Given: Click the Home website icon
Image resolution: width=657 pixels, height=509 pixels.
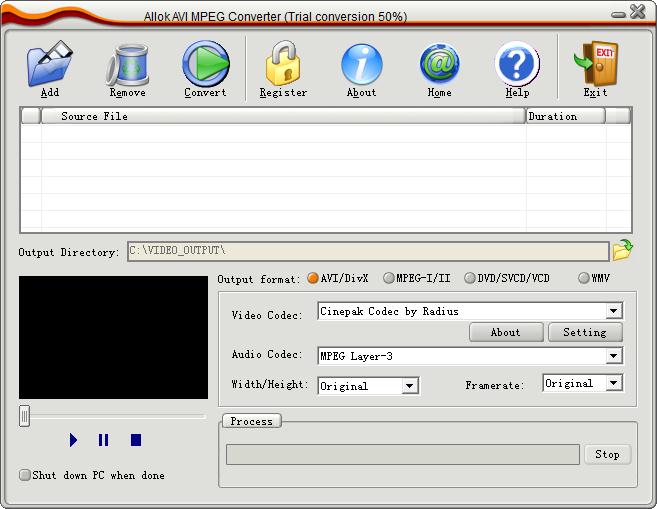Looking at the screenshot, I should 439,64.
